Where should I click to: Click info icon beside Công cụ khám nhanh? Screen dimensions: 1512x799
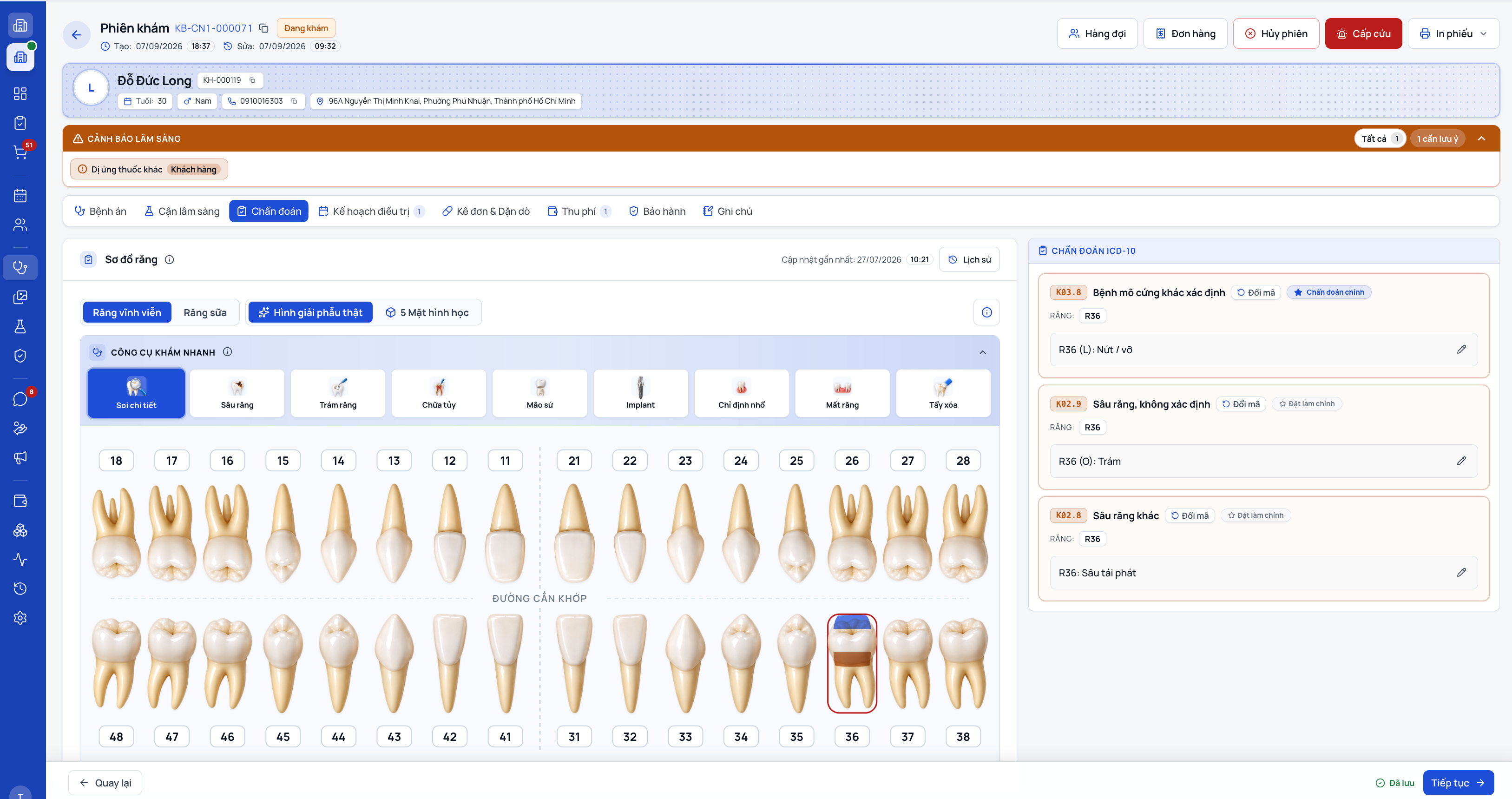(x=228, y=352)
